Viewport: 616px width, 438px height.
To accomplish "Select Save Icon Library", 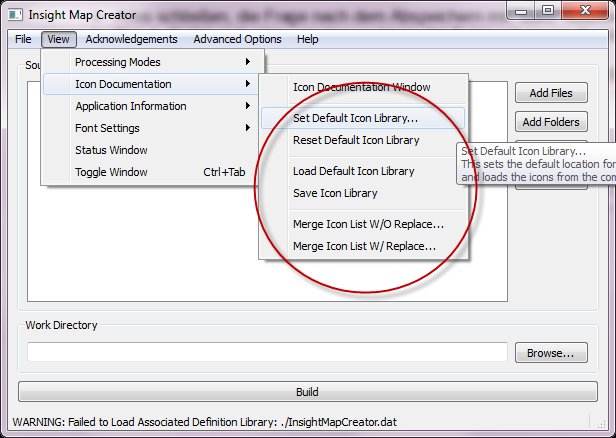I will 335,193.
